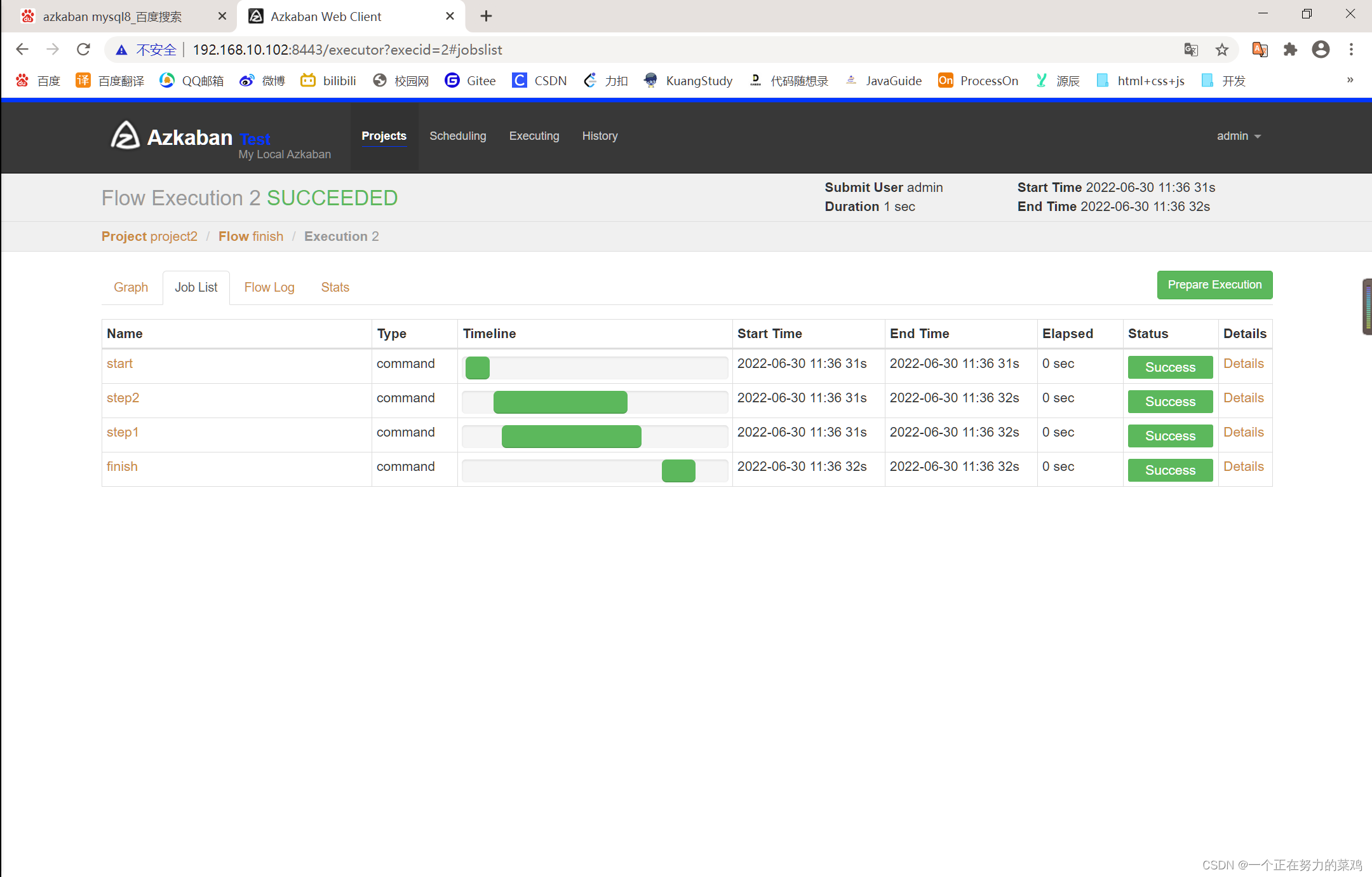Go to Executing in the navbar
Image resolution: width=1372 pixels, height=877 pixels.
point(534,136)
